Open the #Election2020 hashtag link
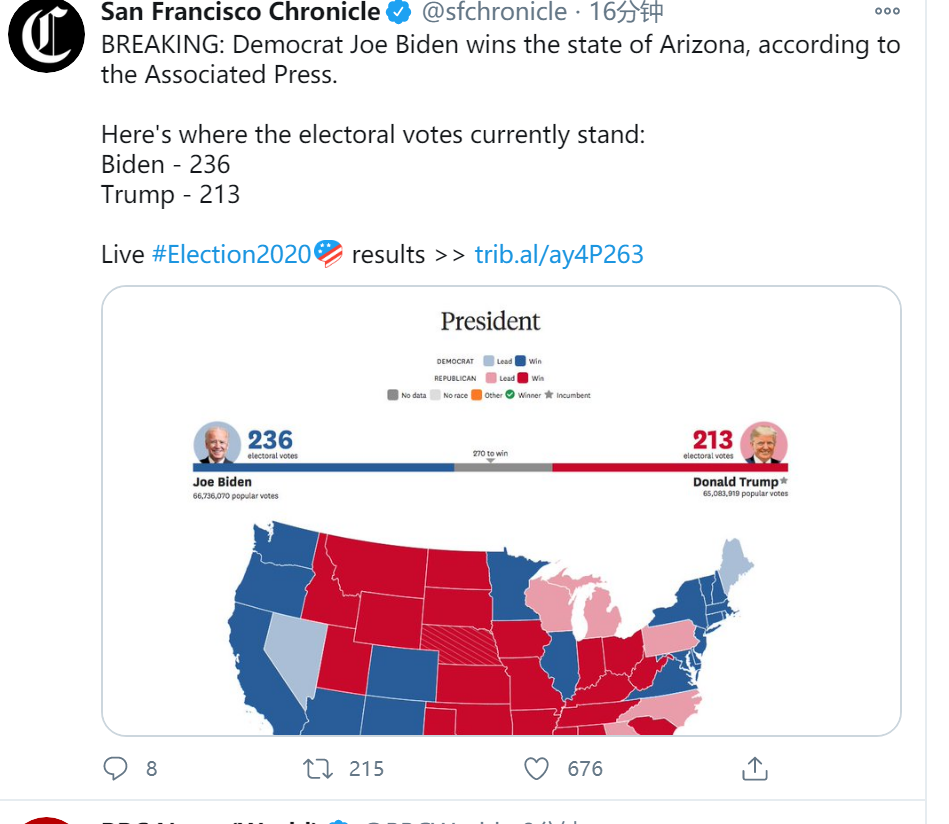The height and width of the screenshot is (824, 949). tap(231, 254)
